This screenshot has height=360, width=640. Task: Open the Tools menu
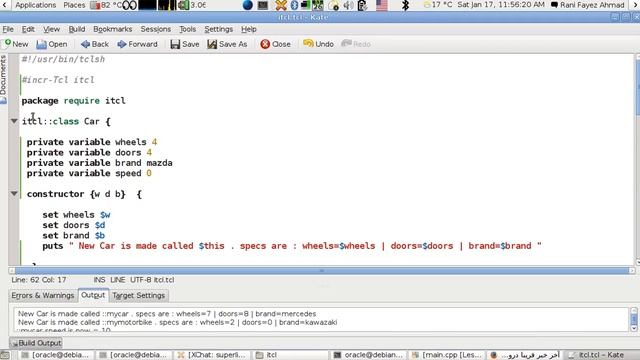[187, 29]
